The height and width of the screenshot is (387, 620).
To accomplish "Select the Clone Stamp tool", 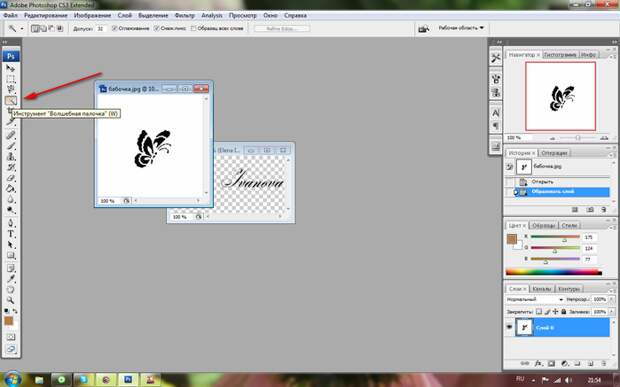I will pos(10,157).
